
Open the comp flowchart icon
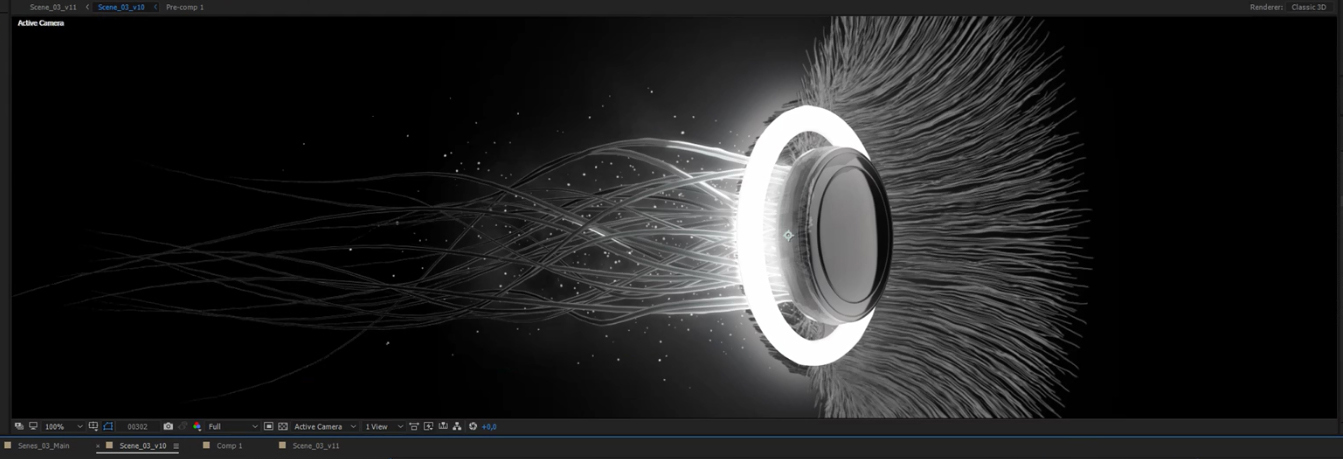[x=457, y=427]
